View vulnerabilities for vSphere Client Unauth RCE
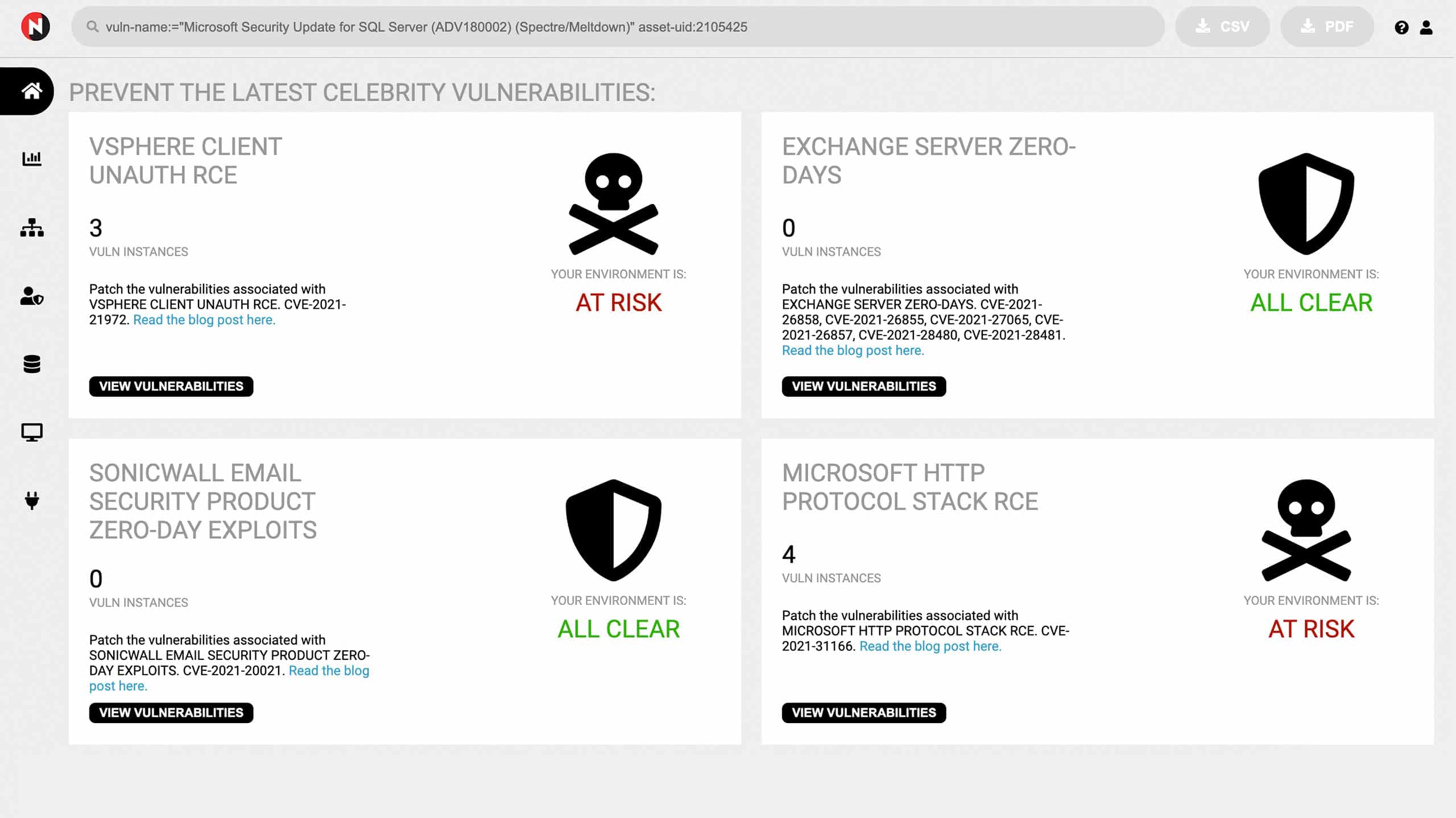Viewport: 1456px width, 818px height. point(171,387)
